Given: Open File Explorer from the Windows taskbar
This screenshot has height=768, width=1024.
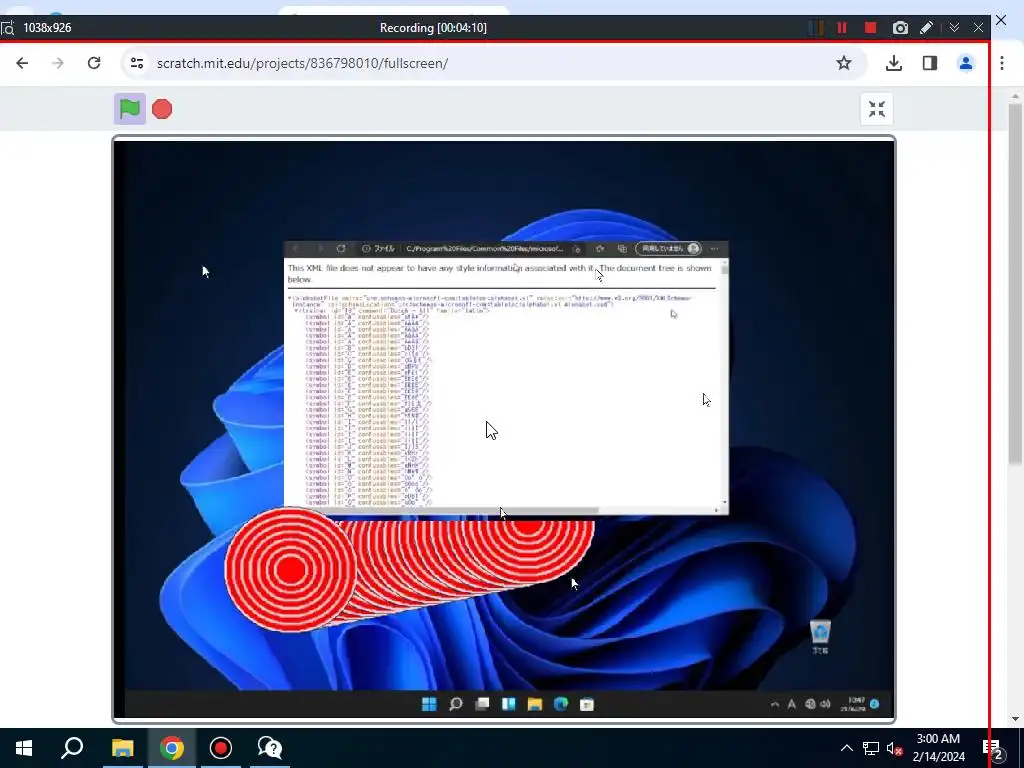Looking at the screenshot, I should pos(122,748).
